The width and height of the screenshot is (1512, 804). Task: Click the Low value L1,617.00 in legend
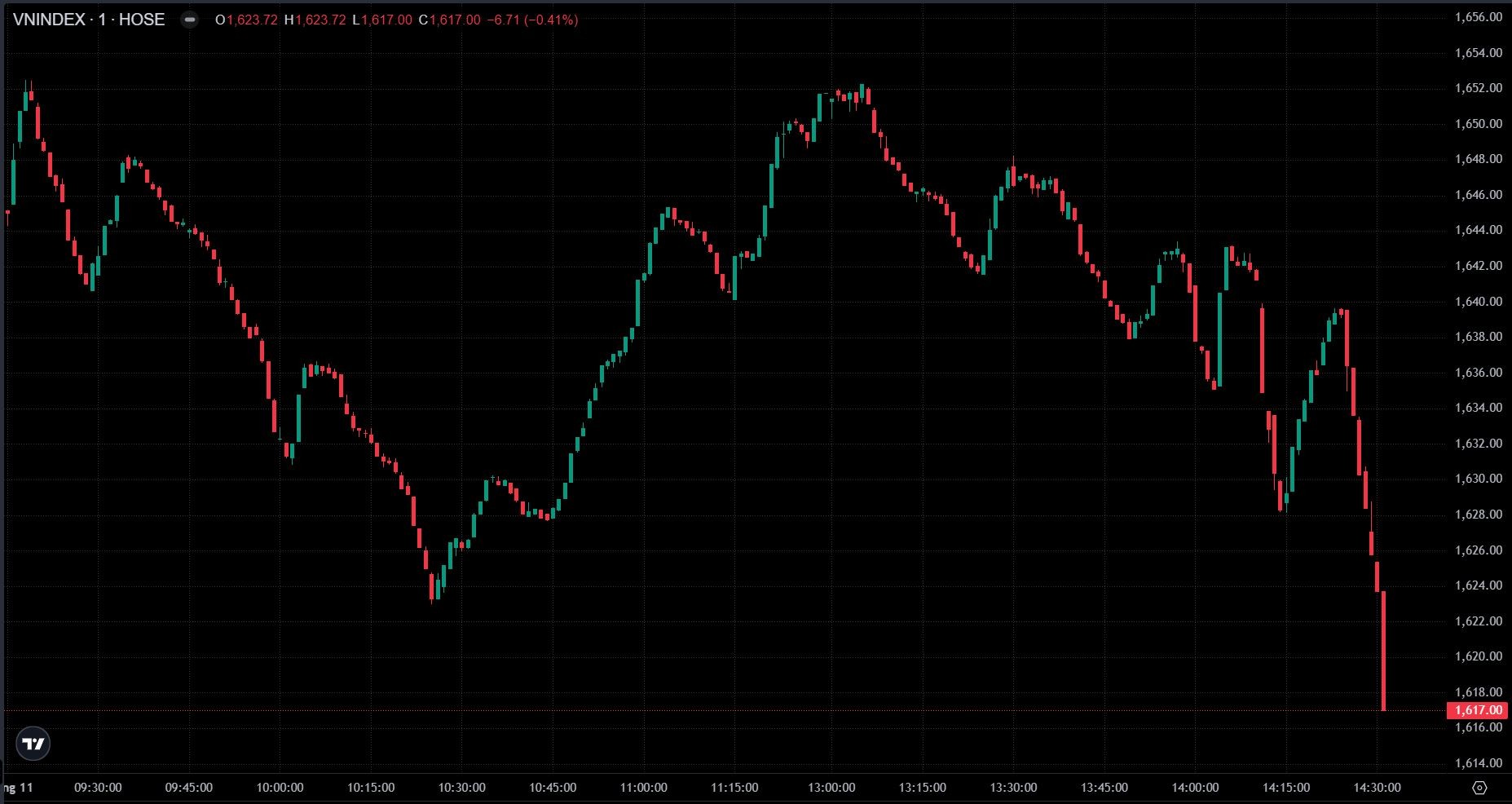381,20
